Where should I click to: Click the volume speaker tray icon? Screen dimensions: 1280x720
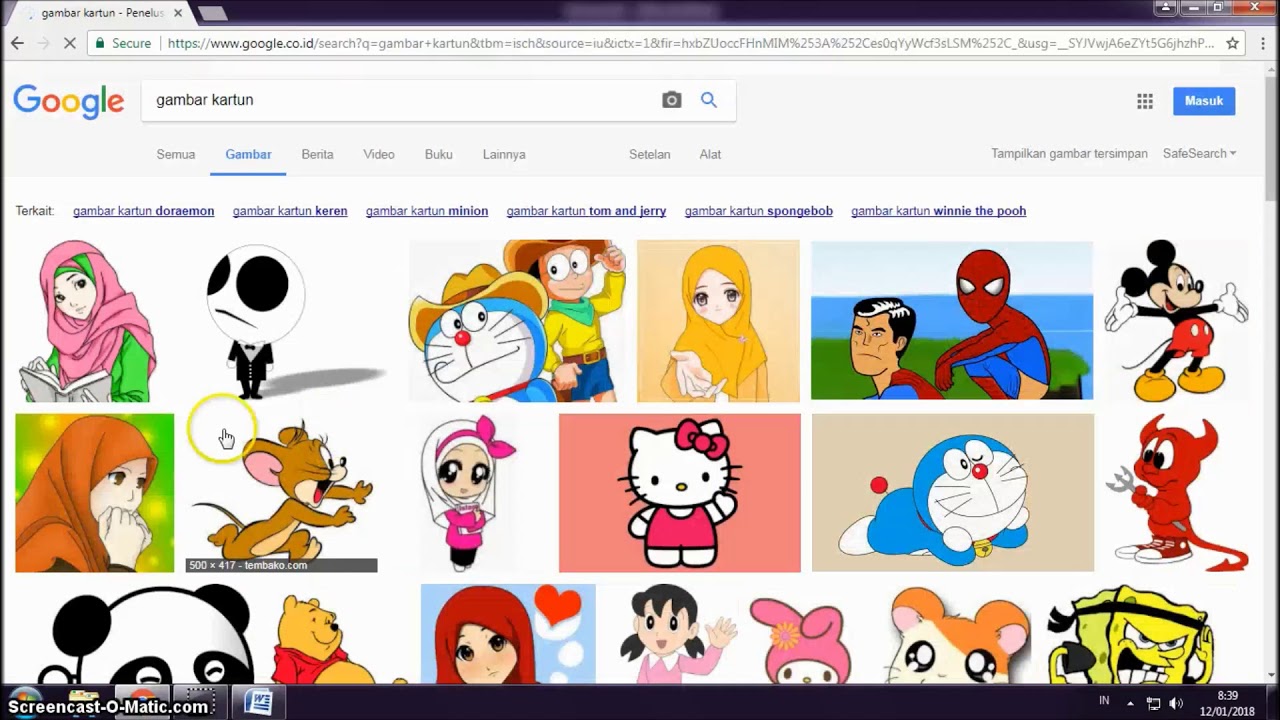pyautogui.click(x=1176, y=703)
